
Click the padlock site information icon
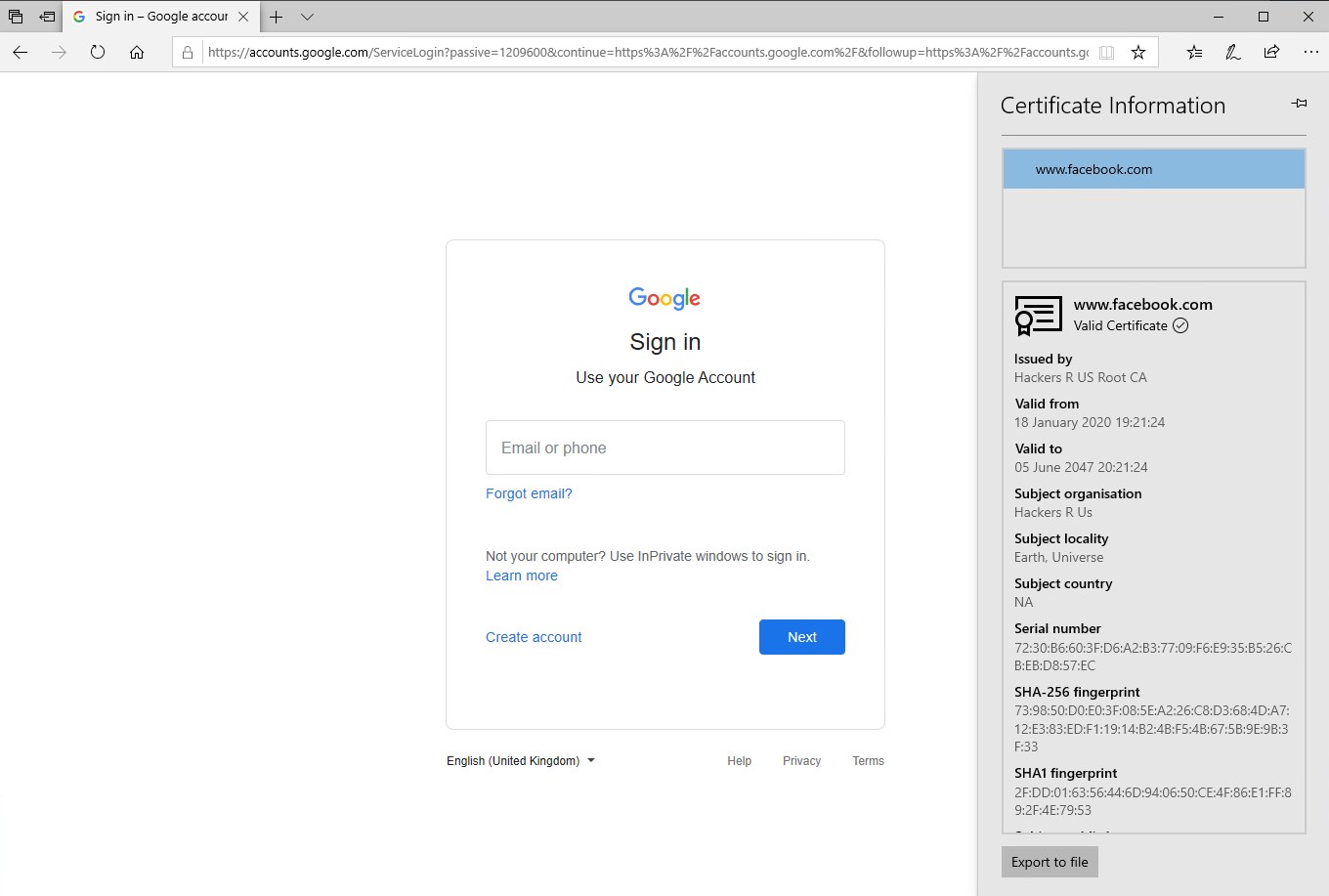(188, 52)
